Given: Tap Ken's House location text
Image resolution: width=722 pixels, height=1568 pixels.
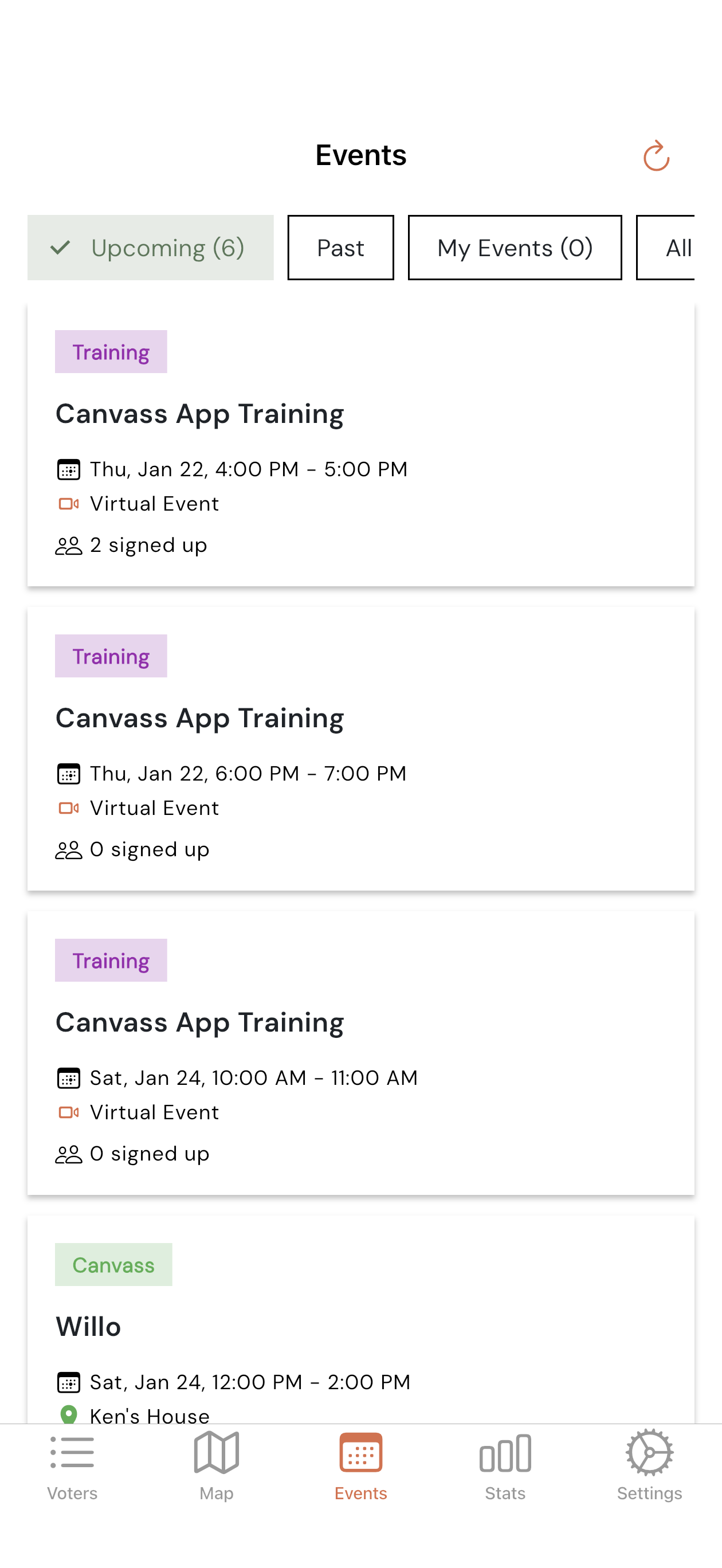Looking at the screenshot, I should click(x=150, y=1415).
